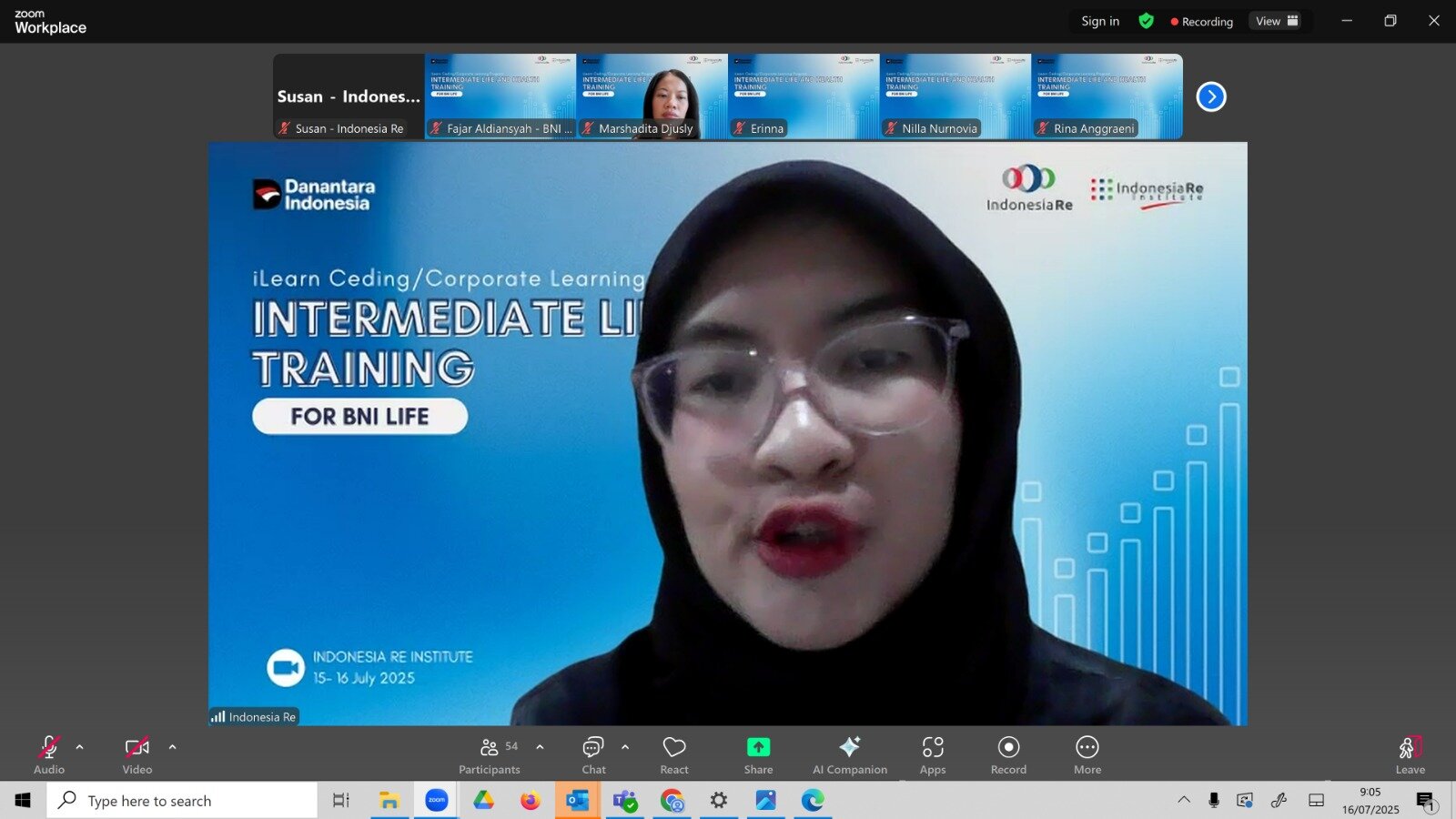Image resolution: width=1456 pixels, height=819 pixels.
Task: Open Microsoft Teams from the taskbar
Action: point(625,800)
